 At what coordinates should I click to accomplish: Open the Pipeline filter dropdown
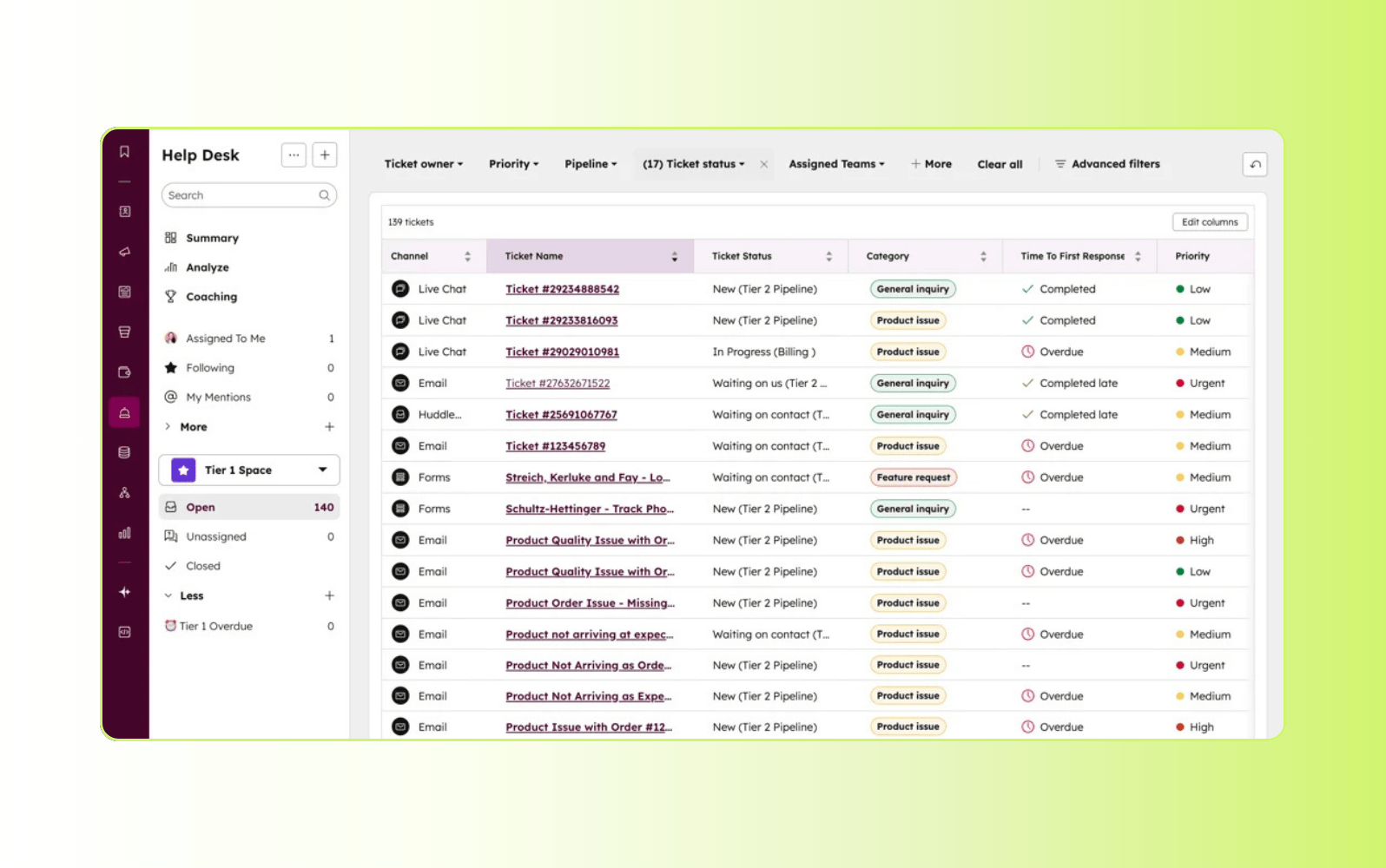click(x=591, y=164)
